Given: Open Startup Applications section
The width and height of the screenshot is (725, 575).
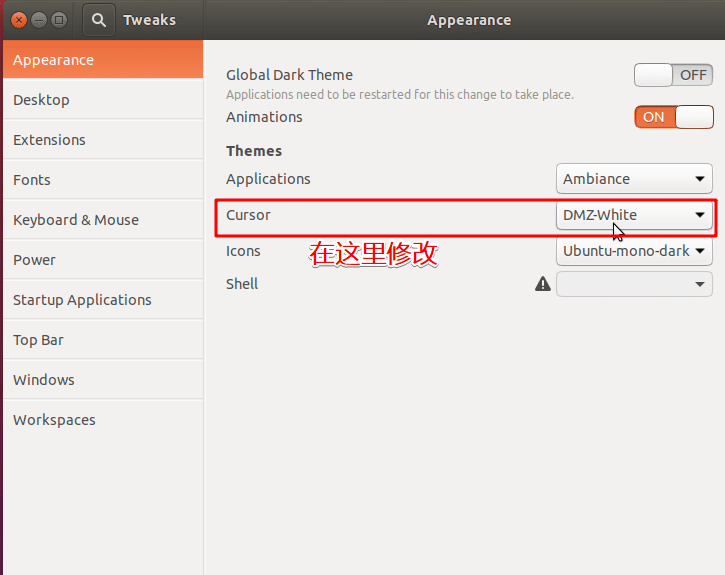Looking at the screenshot, I should pos(103,300).
